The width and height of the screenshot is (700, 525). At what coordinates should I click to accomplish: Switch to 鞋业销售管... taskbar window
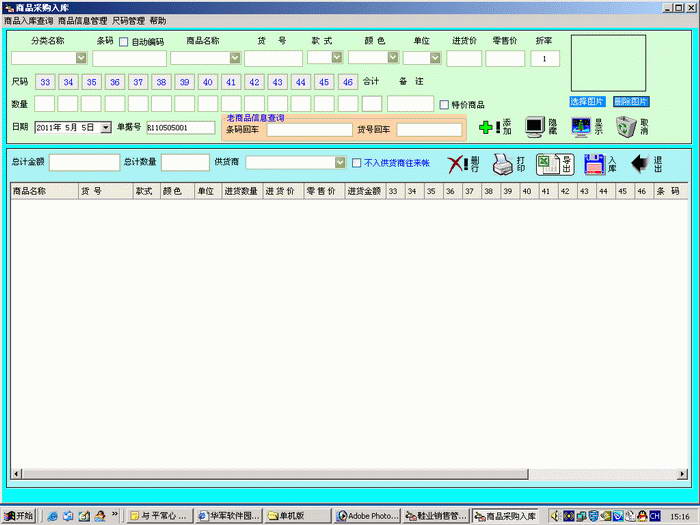click(x=436, y=516)
